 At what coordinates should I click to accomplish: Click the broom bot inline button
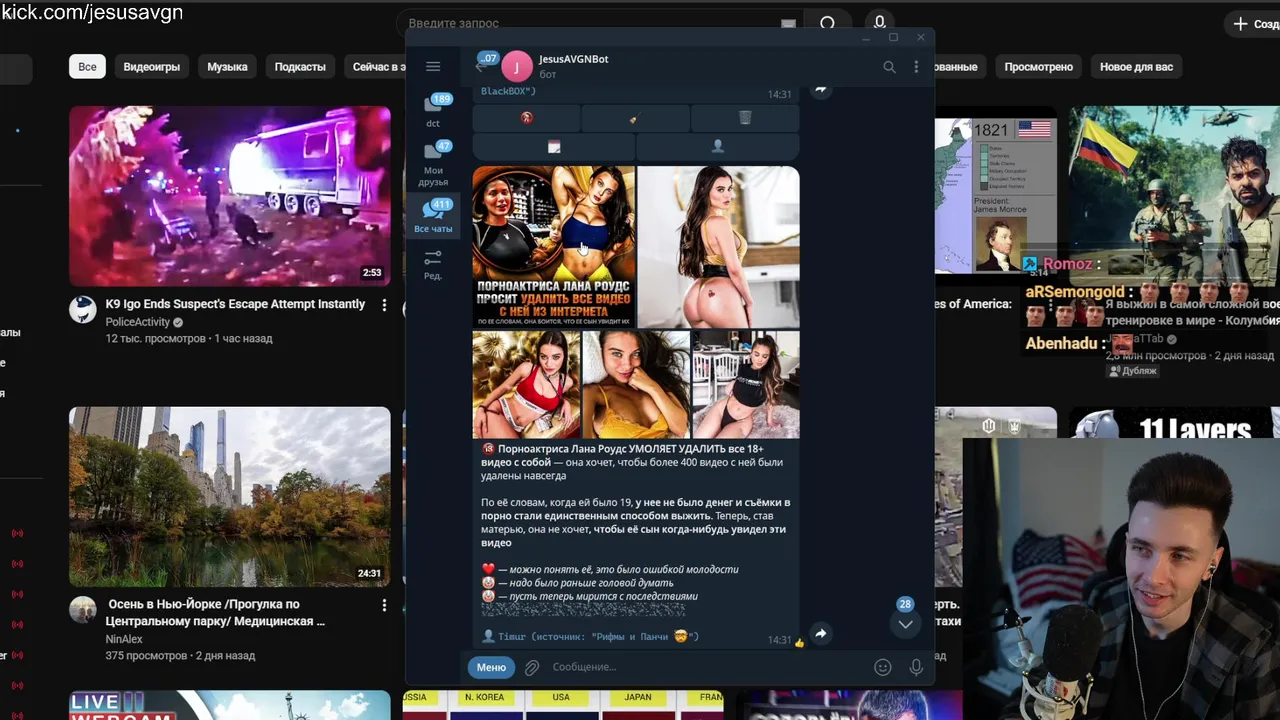635,118
